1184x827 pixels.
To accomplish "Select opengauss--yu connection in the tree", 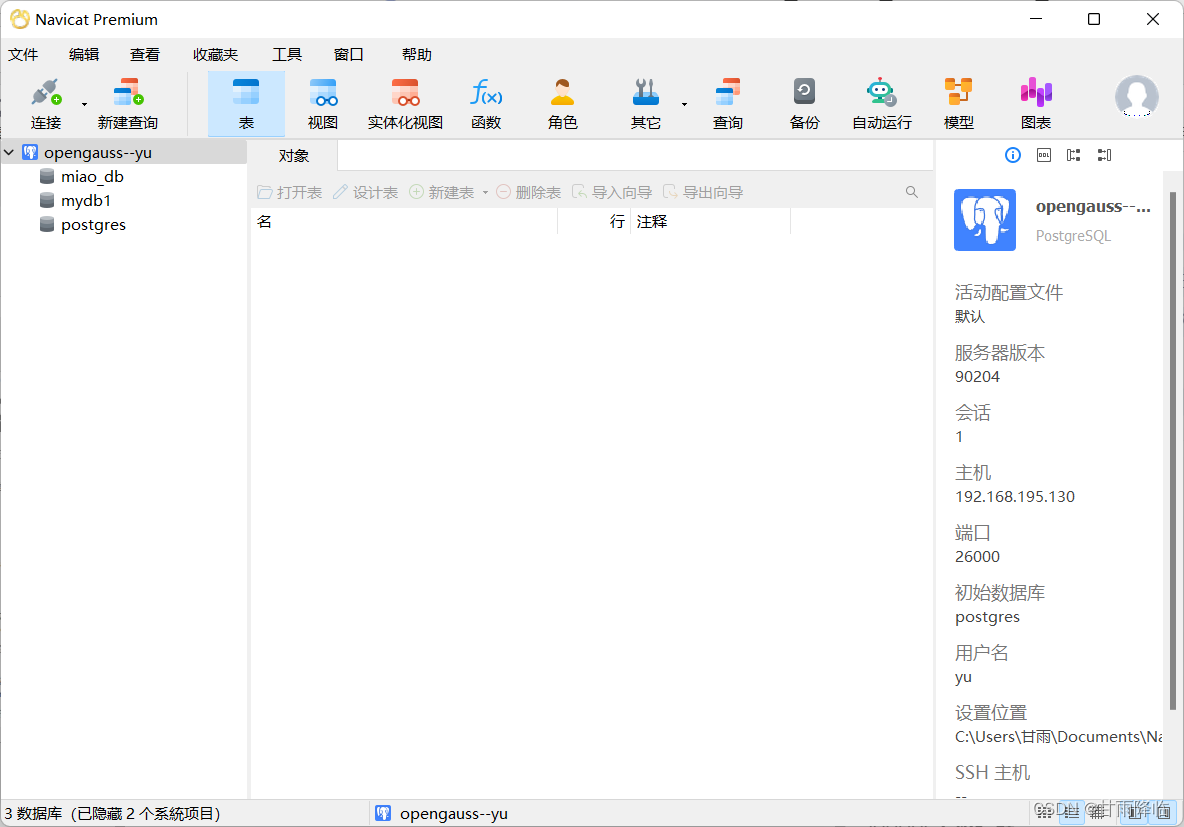I will pyautogui.click(x=97, y=153).
